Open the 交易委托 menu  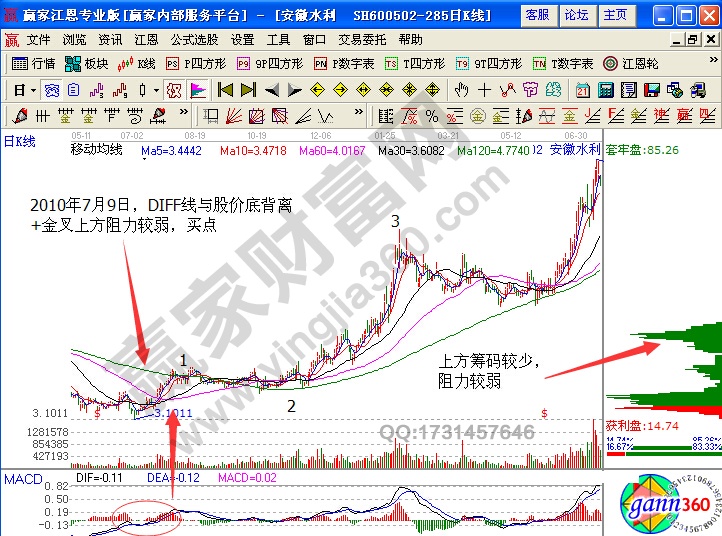362,40
